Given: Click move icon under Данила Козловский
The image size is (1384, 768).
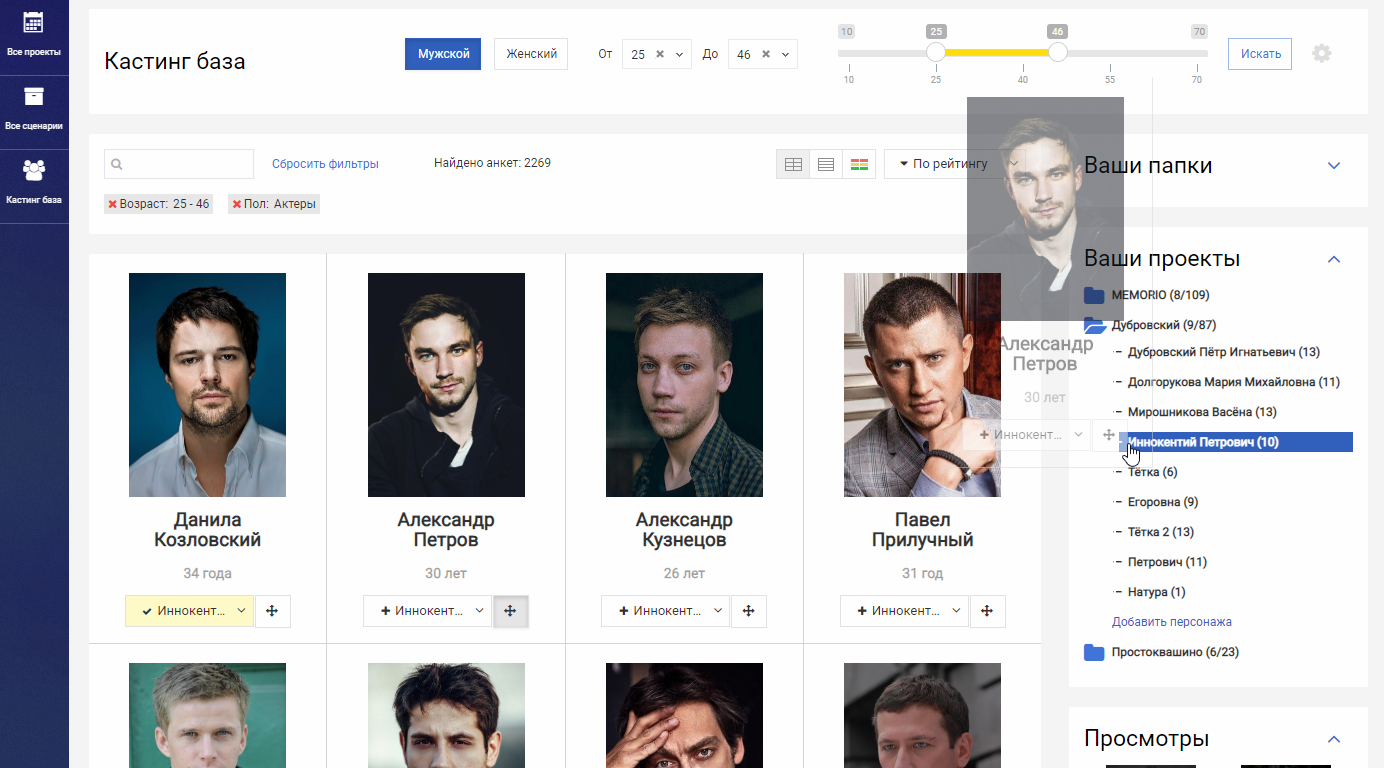Looking at the screenshot, I should (x=273, y=611).
